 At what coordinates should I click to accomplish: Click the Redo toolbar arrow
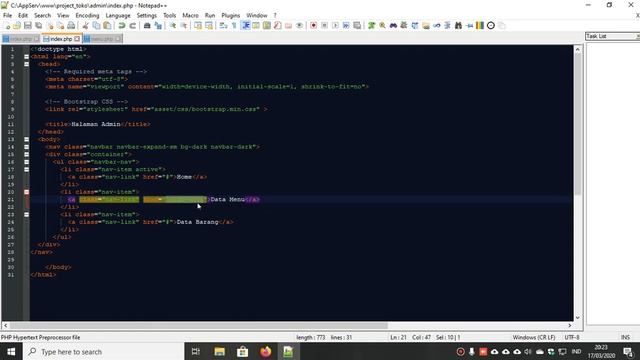coord(133,26)
